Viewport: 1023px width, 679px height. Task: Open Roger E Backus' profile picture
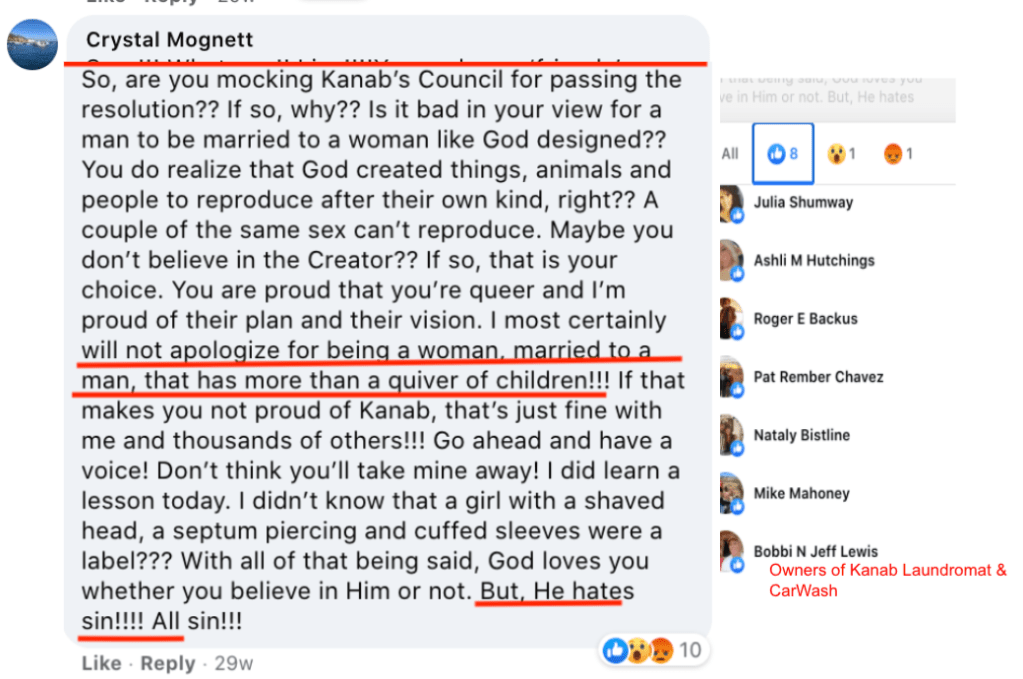click(732, 319)
